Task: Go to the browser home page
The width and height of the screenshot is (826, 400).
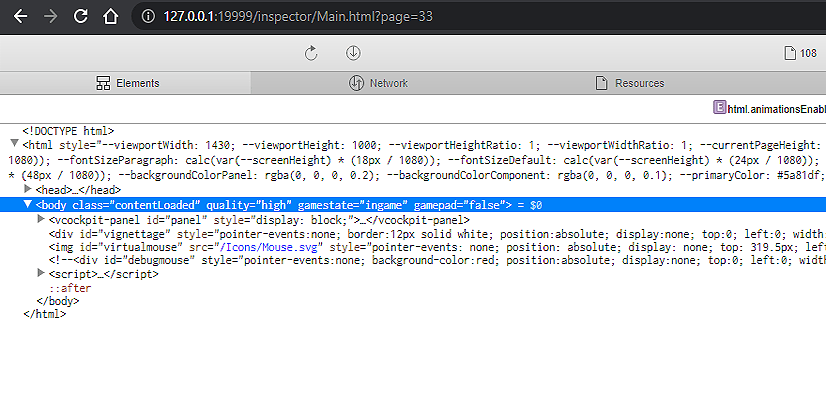Action: tap(113, 17)
